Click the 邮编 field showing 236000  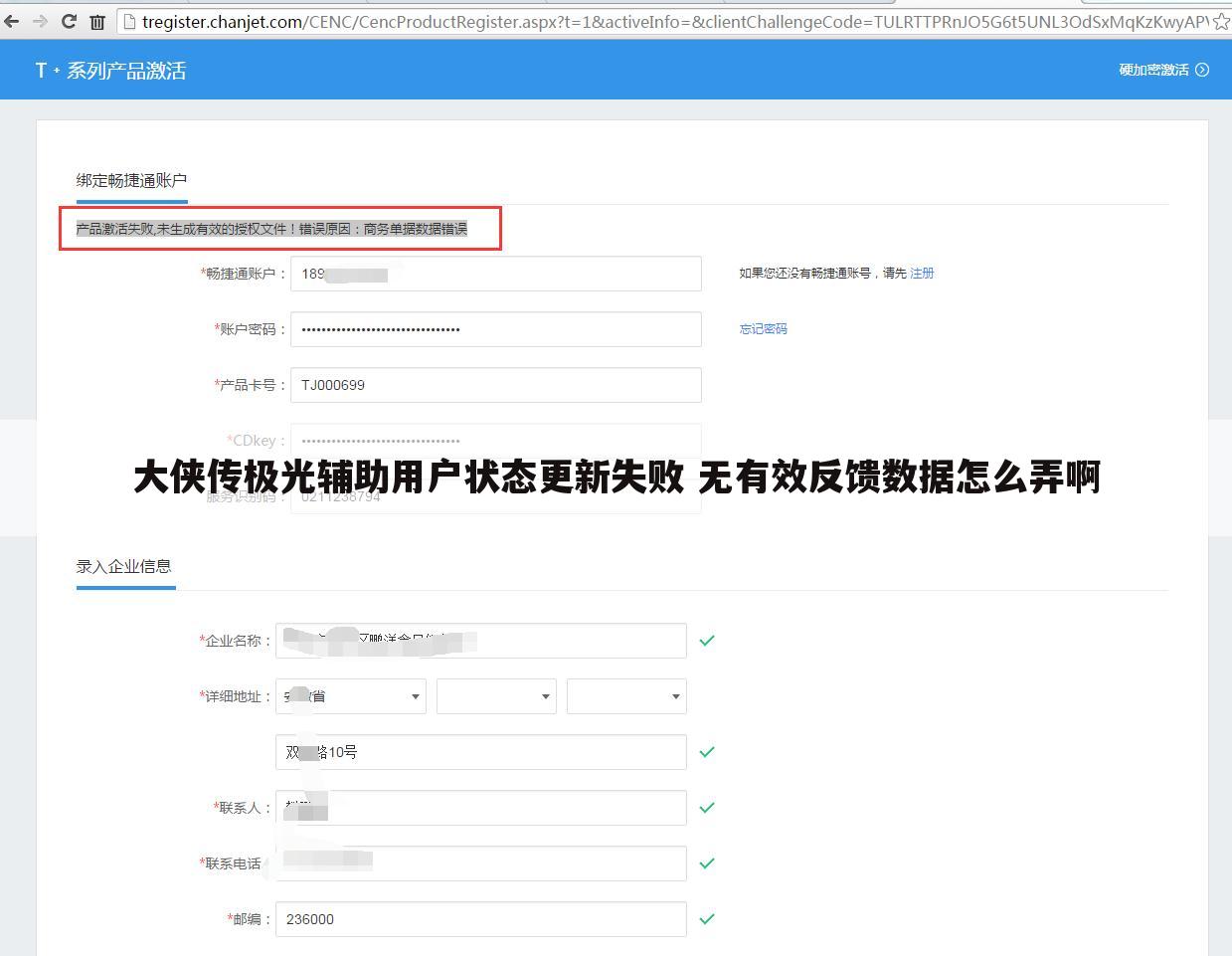point(481,919)
